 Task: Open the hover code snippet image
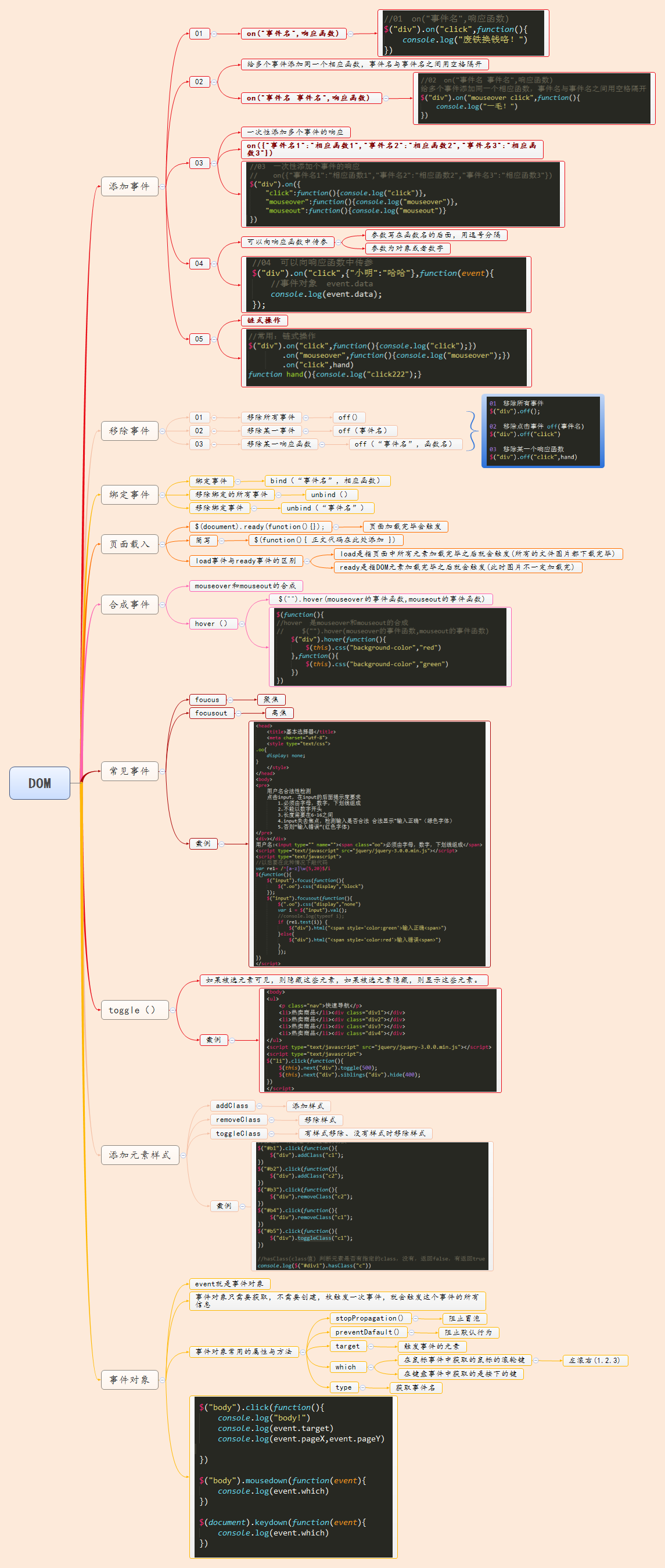[x=390, y=647]
